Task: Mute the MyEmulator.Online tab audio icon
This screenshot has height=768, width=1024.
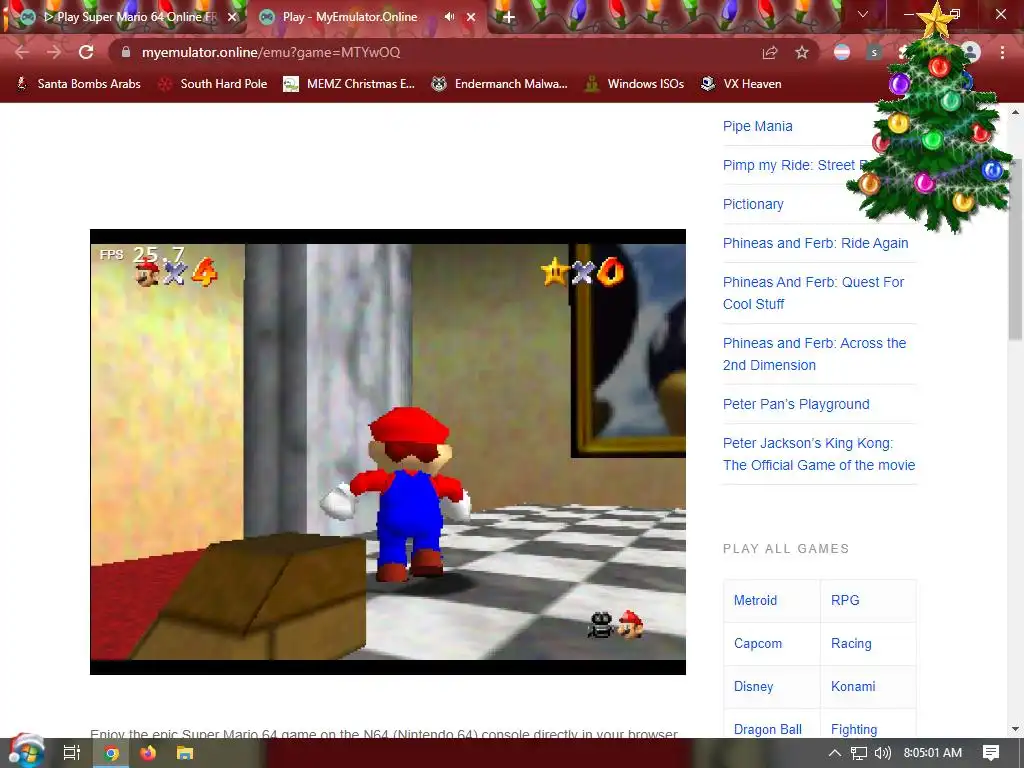Action: 449,17
